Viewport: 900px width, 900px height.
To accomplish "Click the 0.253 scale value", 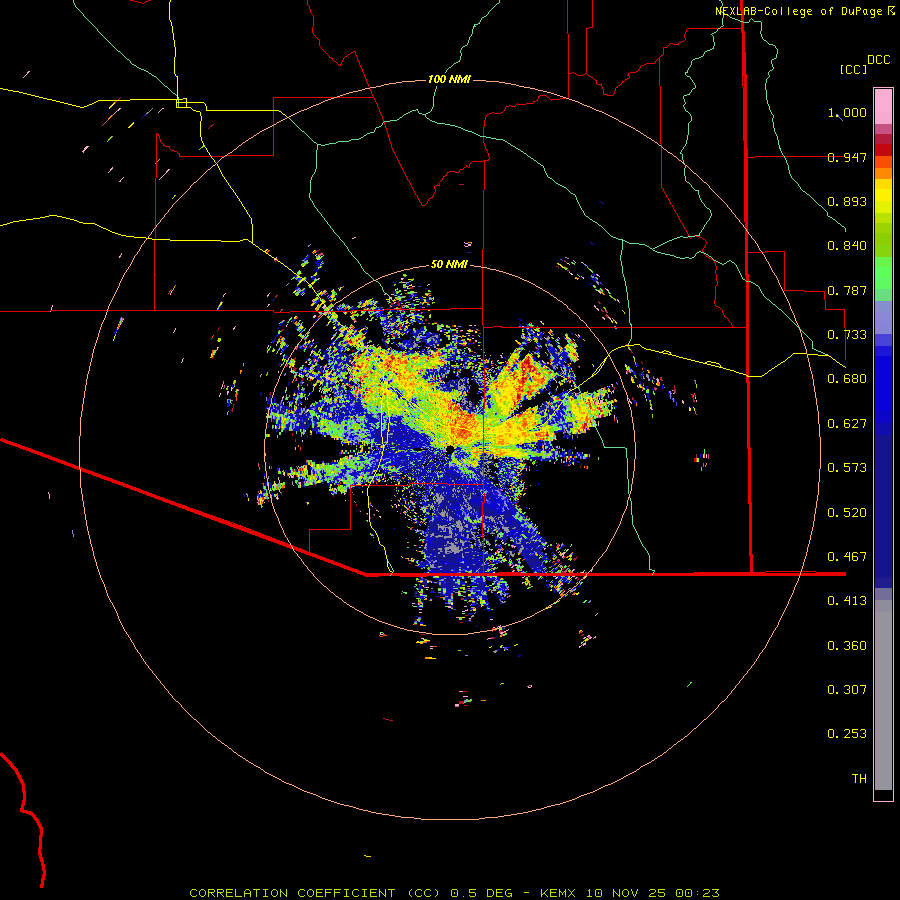I will [847, 734].
